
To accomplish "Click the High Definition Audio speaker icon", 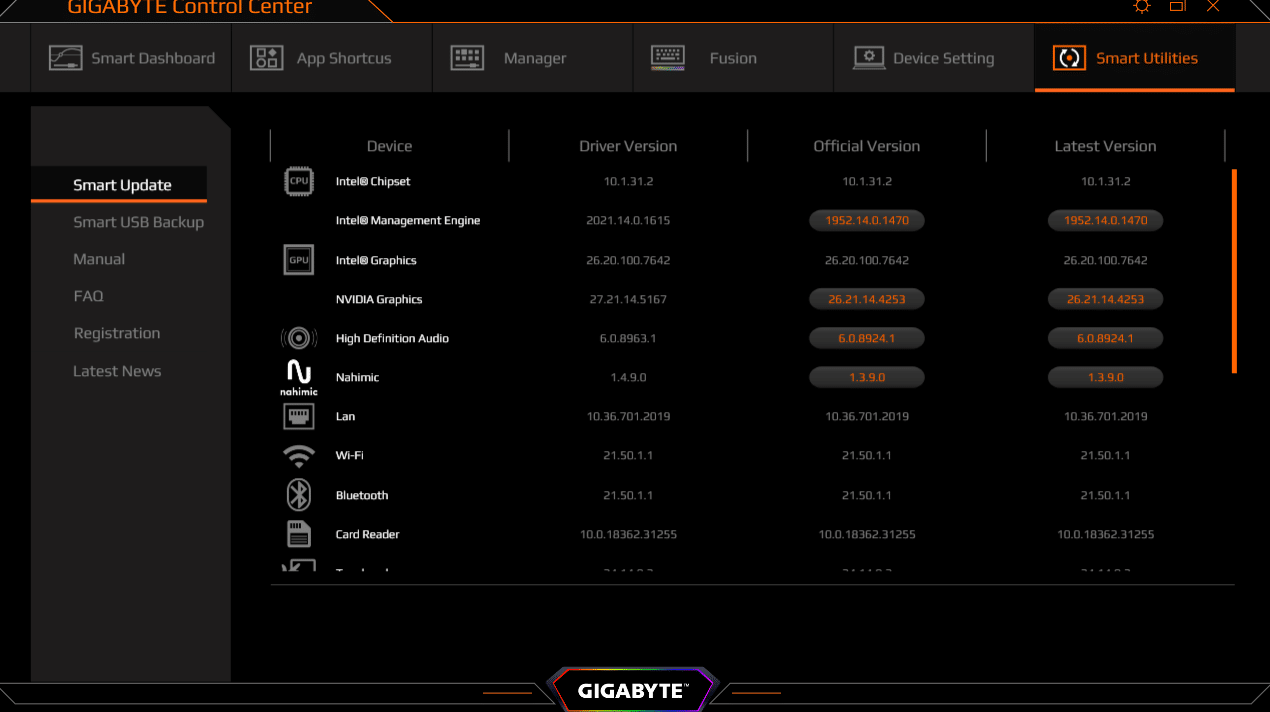I will tap(299, 338).
